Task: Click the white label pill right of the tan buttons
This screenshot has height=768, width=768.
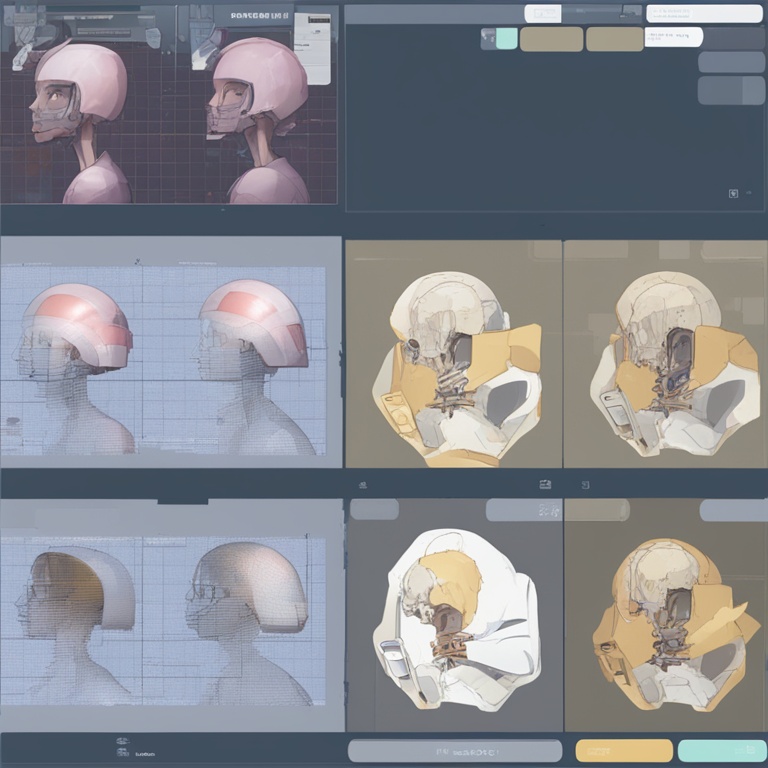Action: (673, 37)
